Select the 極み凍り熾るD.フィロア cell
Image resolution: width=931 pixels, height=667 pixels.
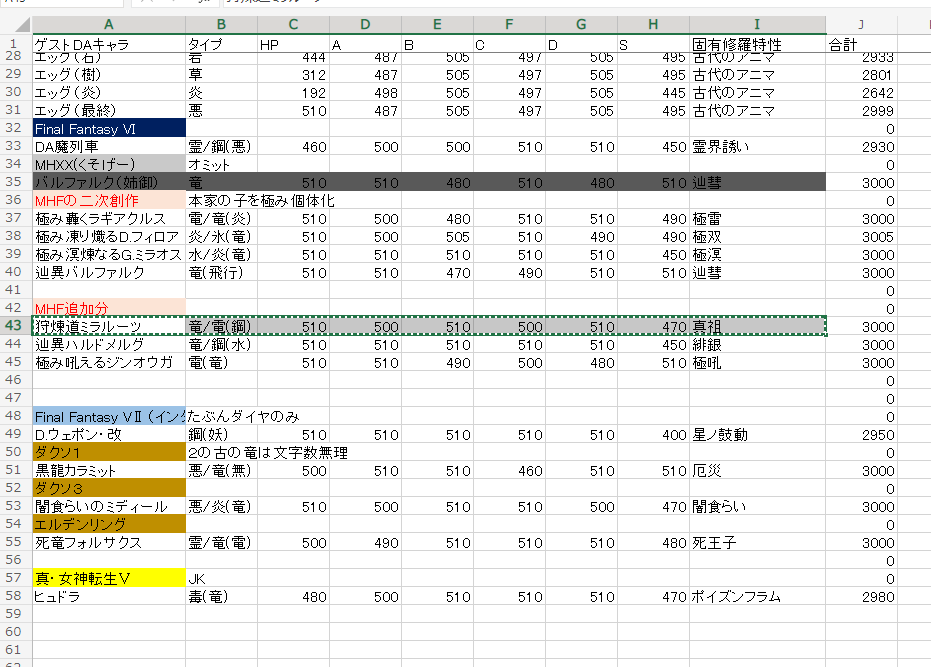pyautogui.click(x=109, y=236)
